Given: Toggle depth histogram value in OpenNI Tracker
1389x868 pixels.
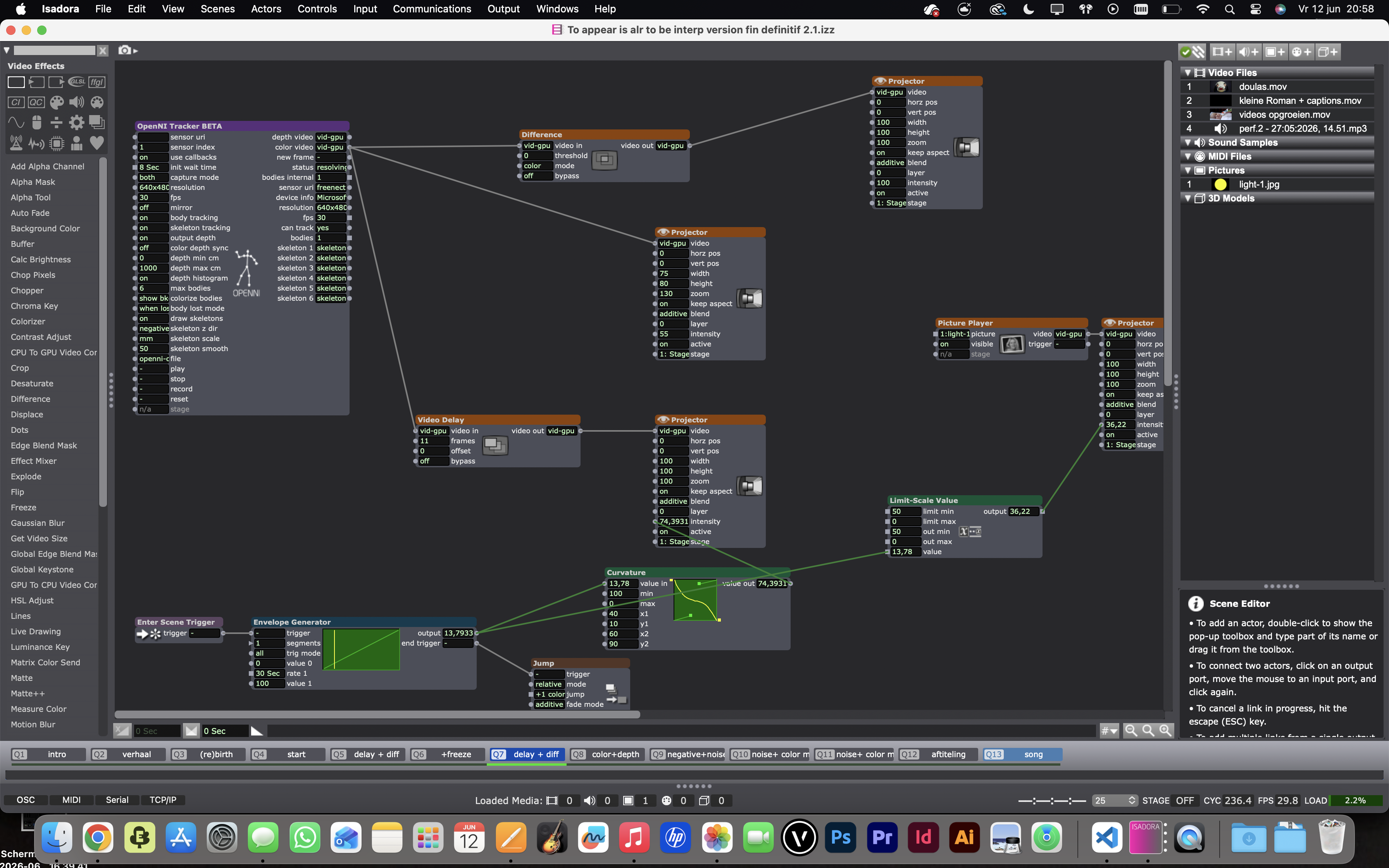Looking at the screenshot, I should point(153,279).
